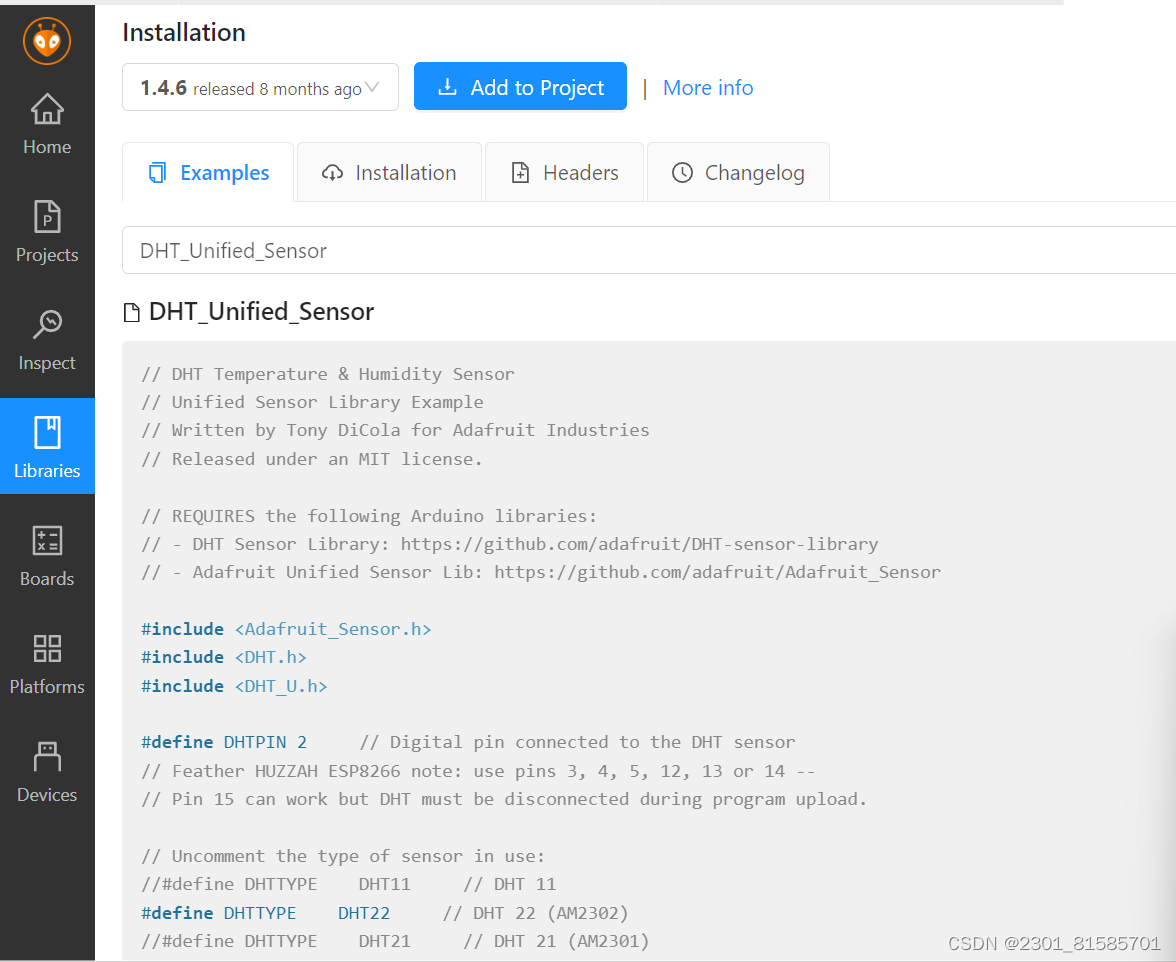Screen dimensions: 1176x962
Task: Click the Adafruit_Sensor GitHub URL comment
Action: pos(541,572)
